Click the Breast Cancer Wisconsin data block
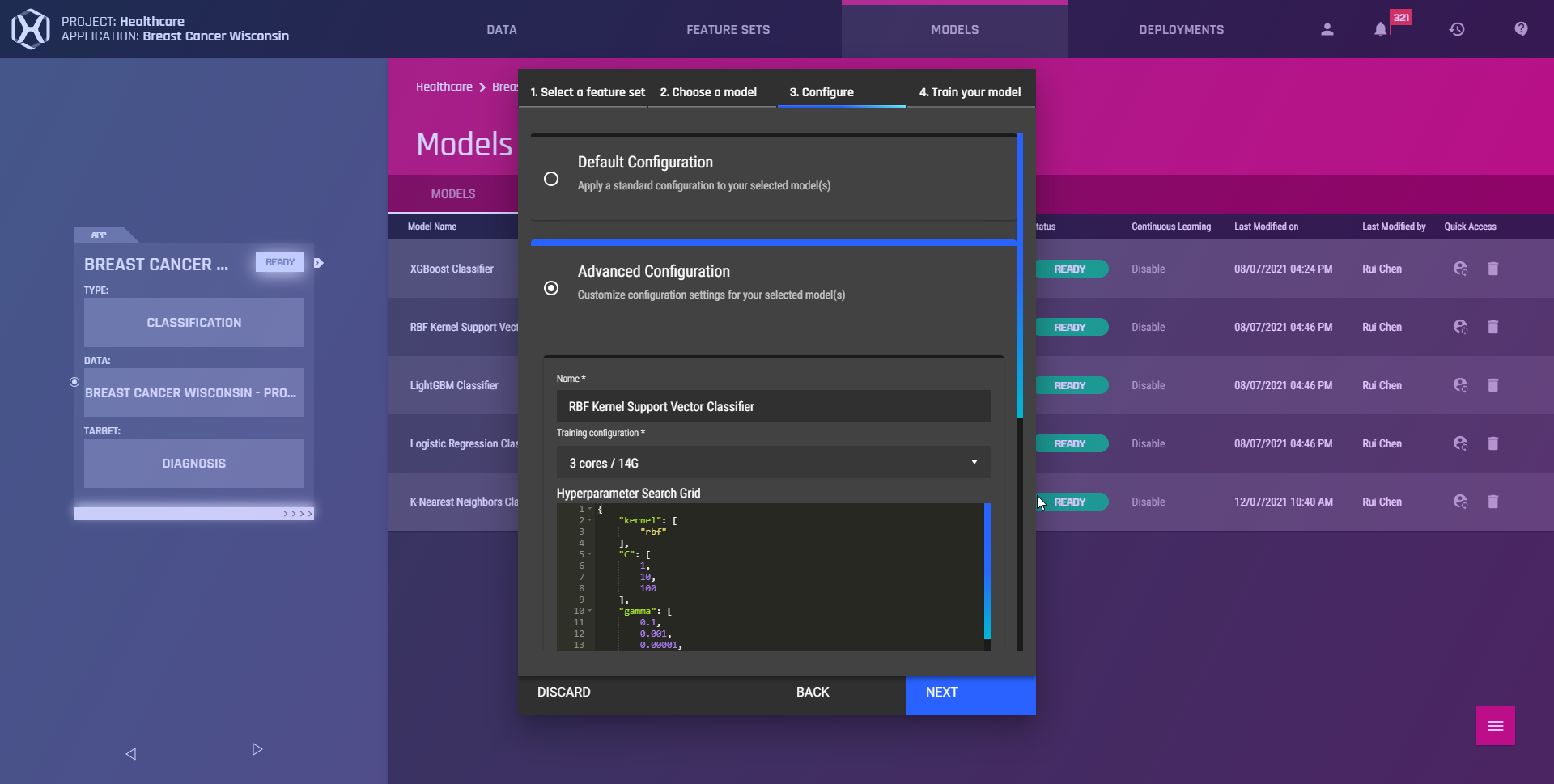 pyautogui.click(x=194, y=392)
